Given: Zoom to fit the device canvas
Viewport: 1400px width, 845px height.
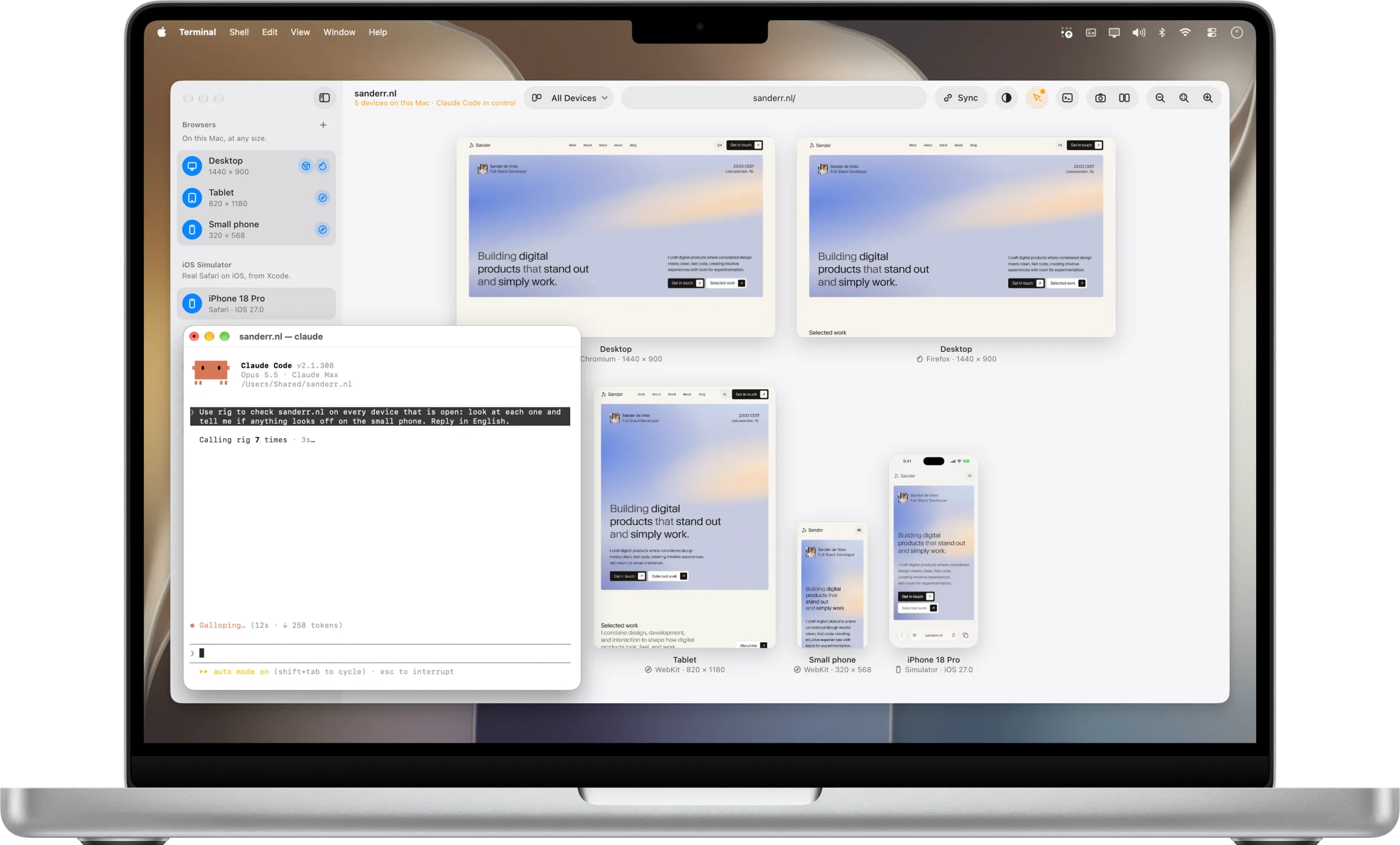Looking at the screenshot, I should coord(1184,98).
